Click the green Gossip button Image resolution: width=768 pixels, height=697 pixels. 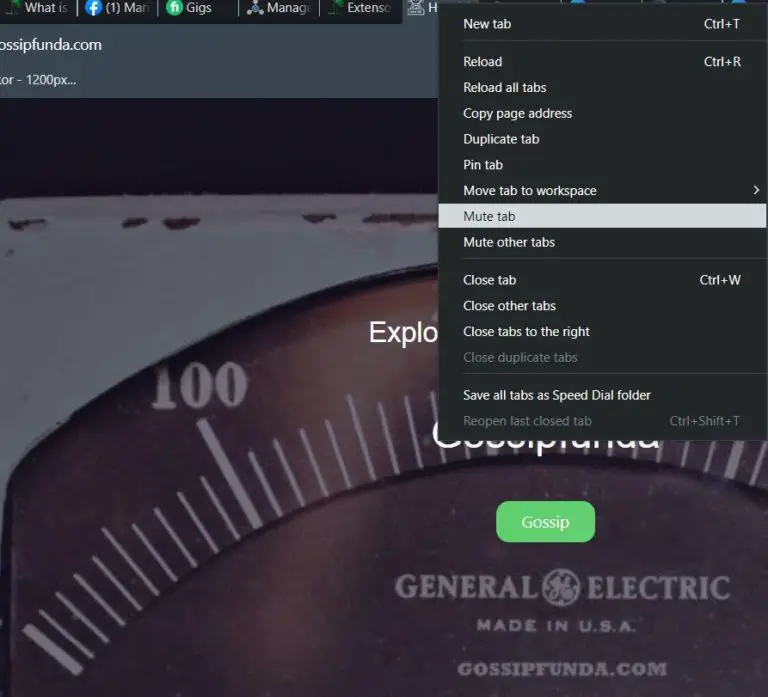(545, 522)
